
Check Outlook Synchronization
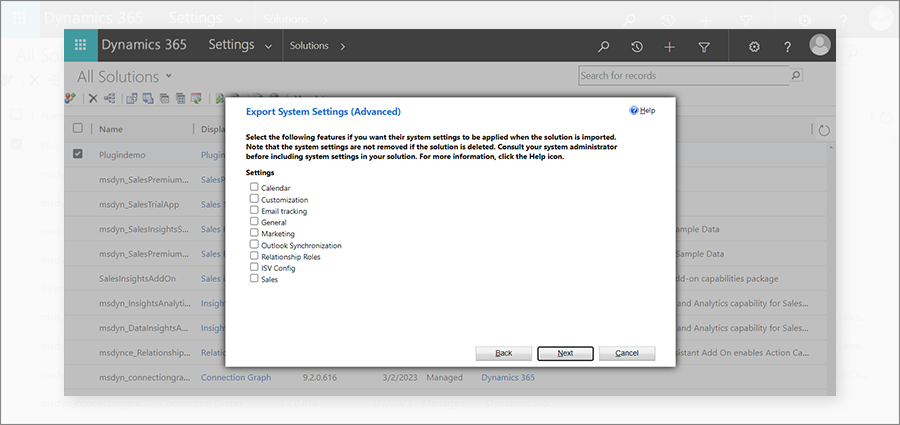point(254,244)
